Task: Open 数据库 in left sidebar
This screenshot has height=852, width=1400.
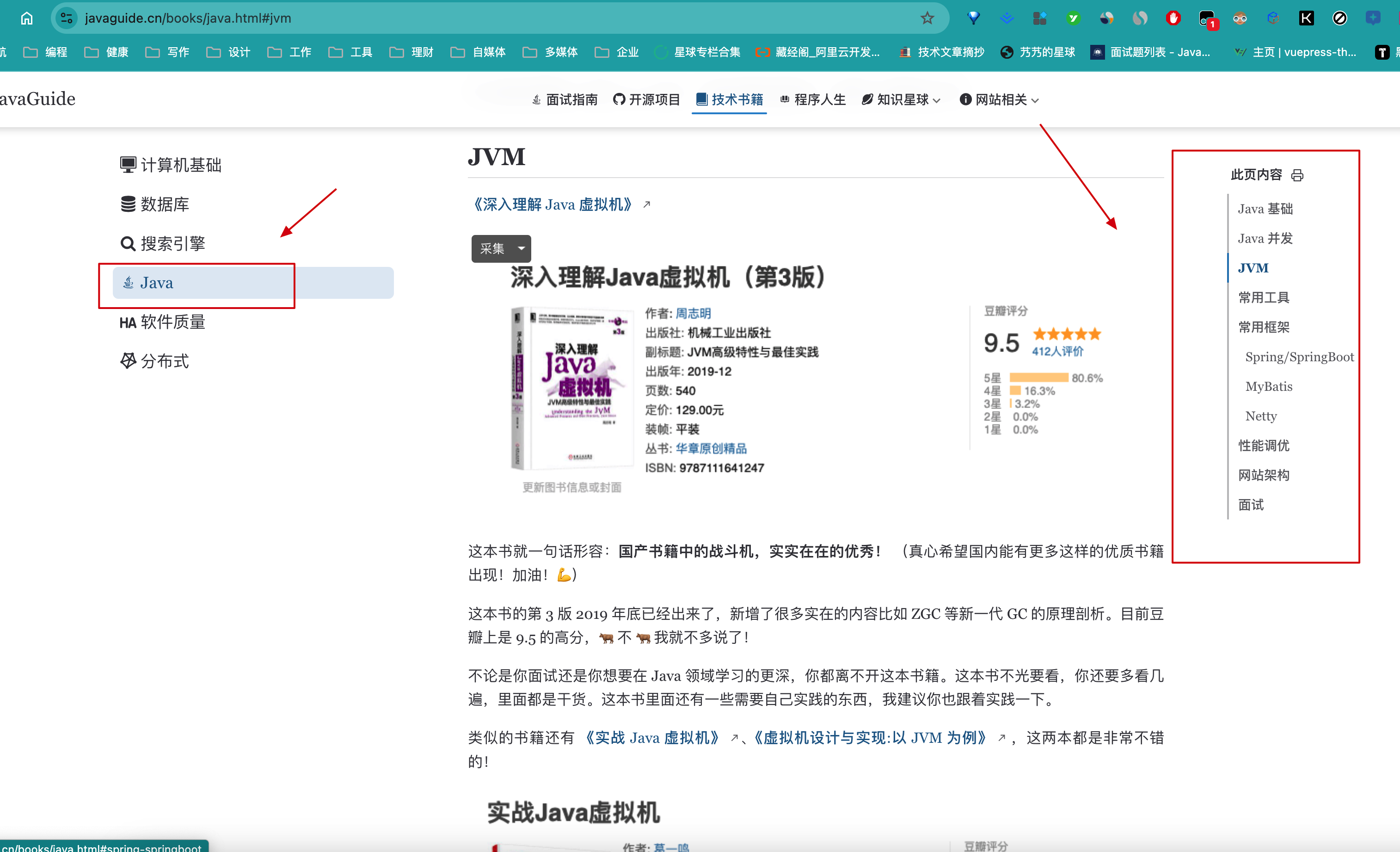Action: (x=154, y=204)
